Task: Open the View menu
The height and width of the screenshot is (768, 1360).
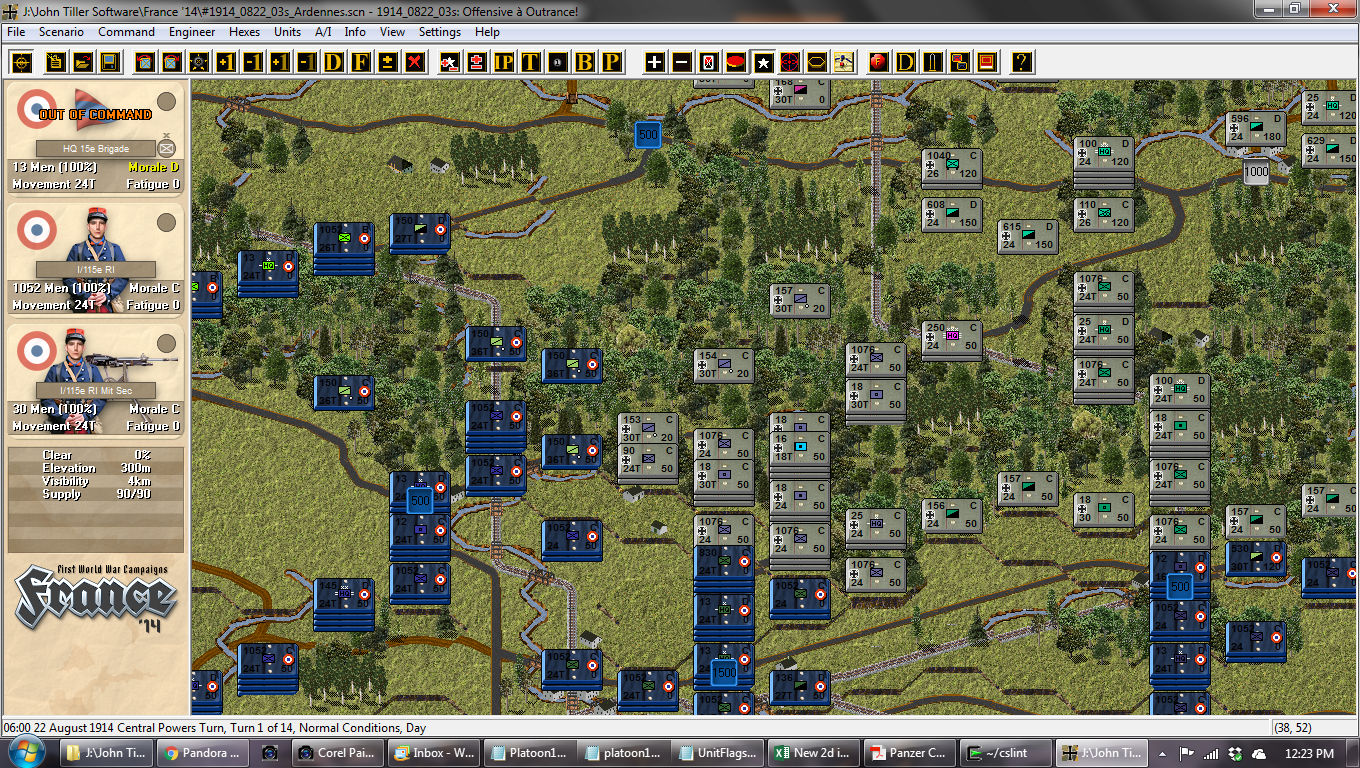Action: click(x=392, y=32)
